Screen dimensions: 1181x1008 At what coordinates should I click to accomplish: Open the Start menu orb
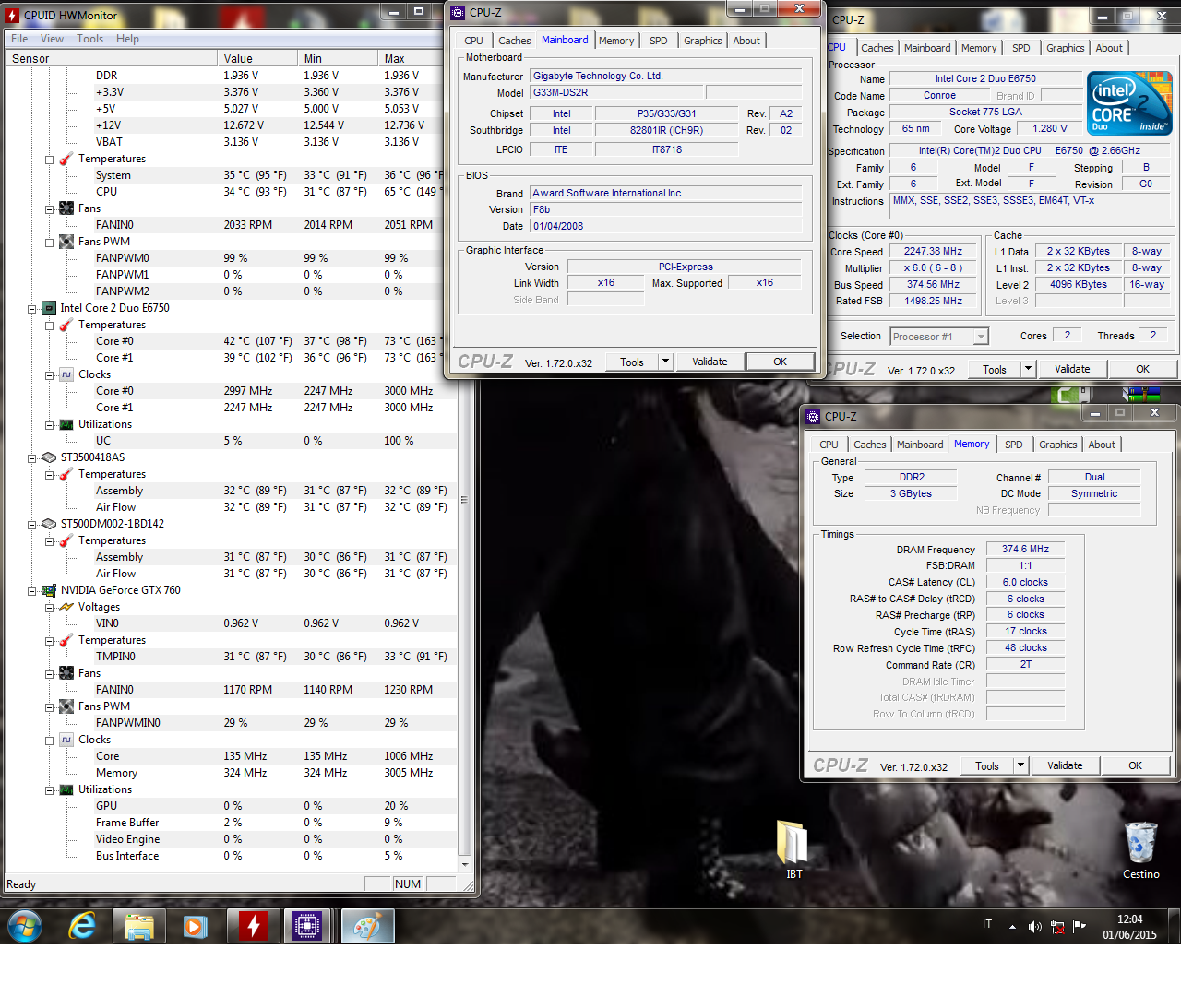[25, 925]
